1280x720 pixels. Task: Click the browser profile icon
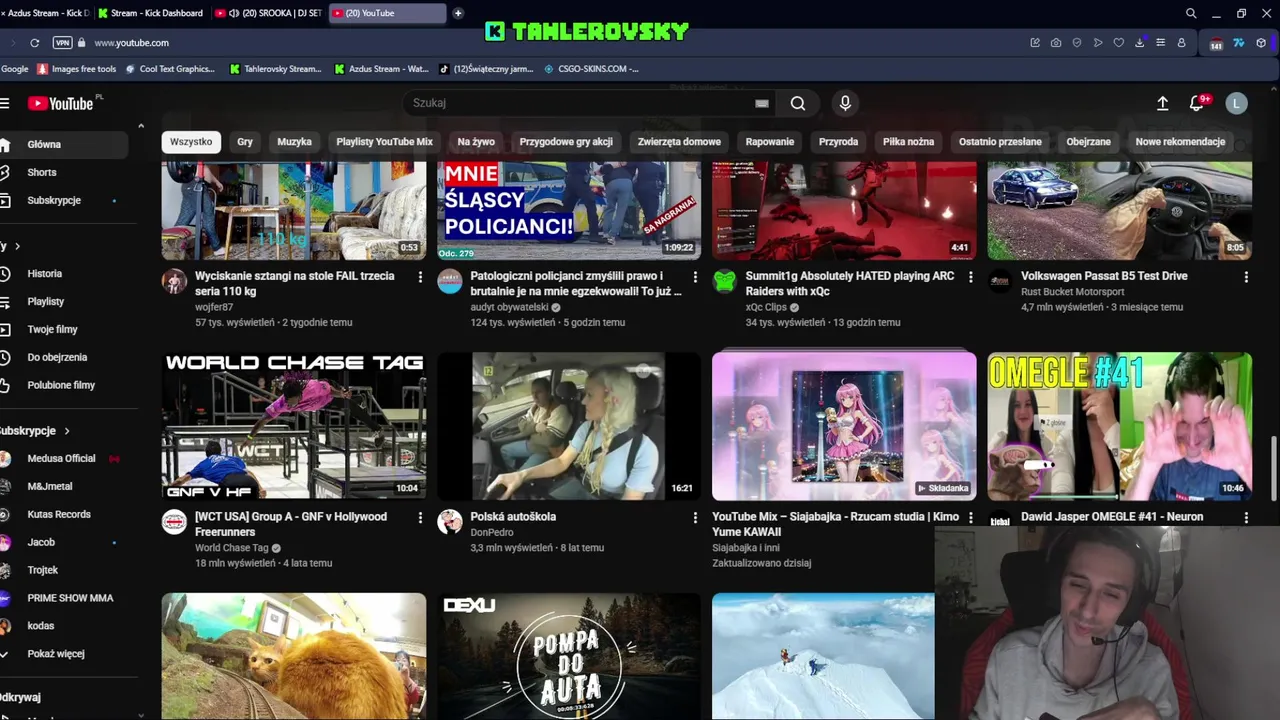[x=1181, y=43]
